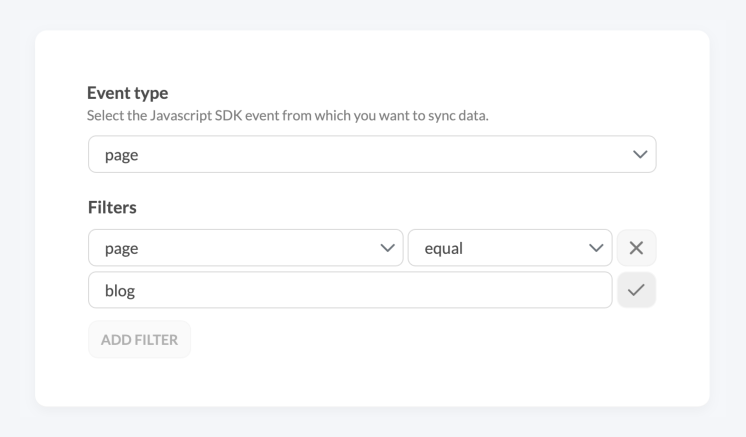
Task: Open the Event type dropdown showing 'page'
Action: click(x=372, y=154)
